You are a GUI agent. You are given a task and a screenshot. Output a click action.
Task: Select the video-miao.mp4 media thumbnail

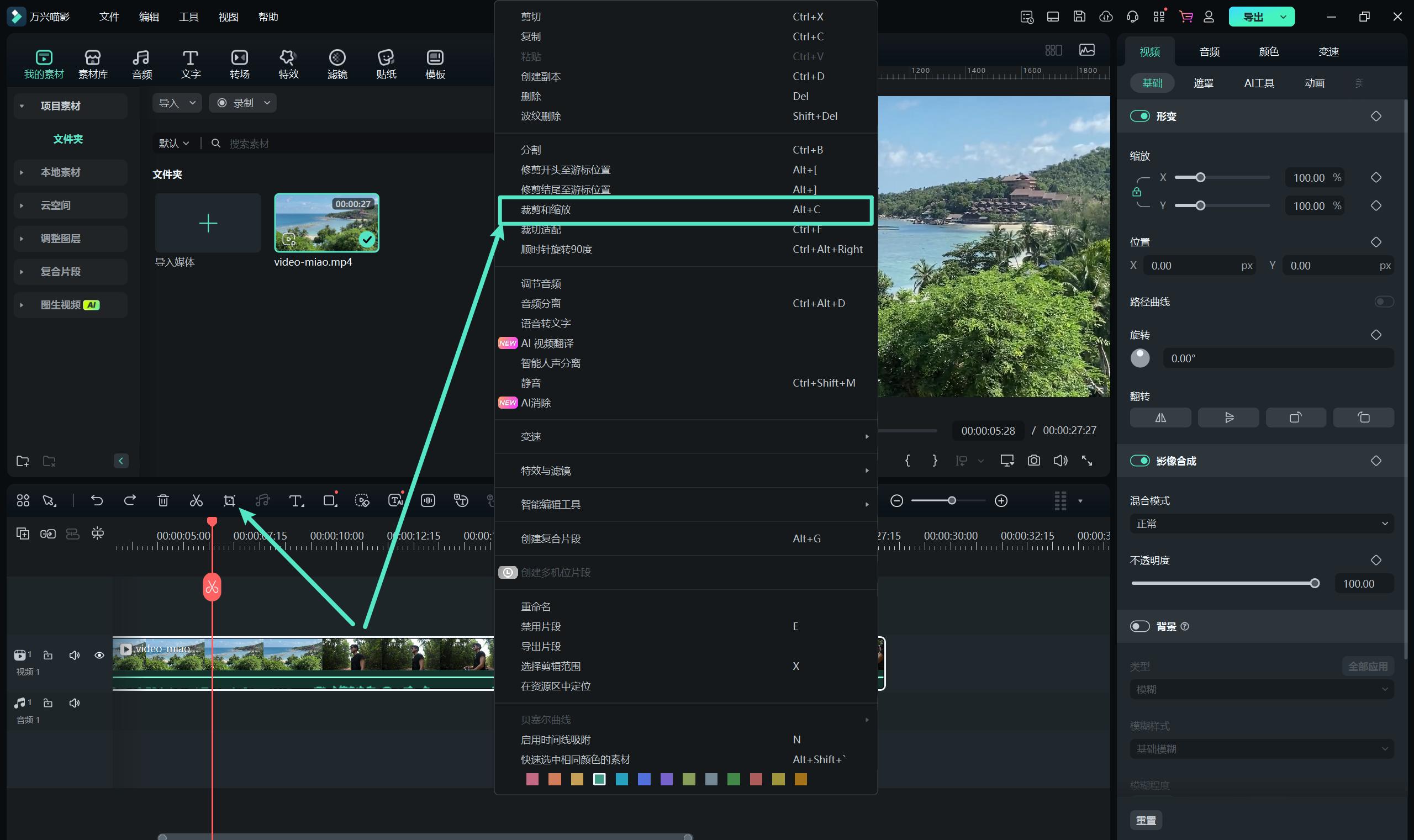click(326, 223)
